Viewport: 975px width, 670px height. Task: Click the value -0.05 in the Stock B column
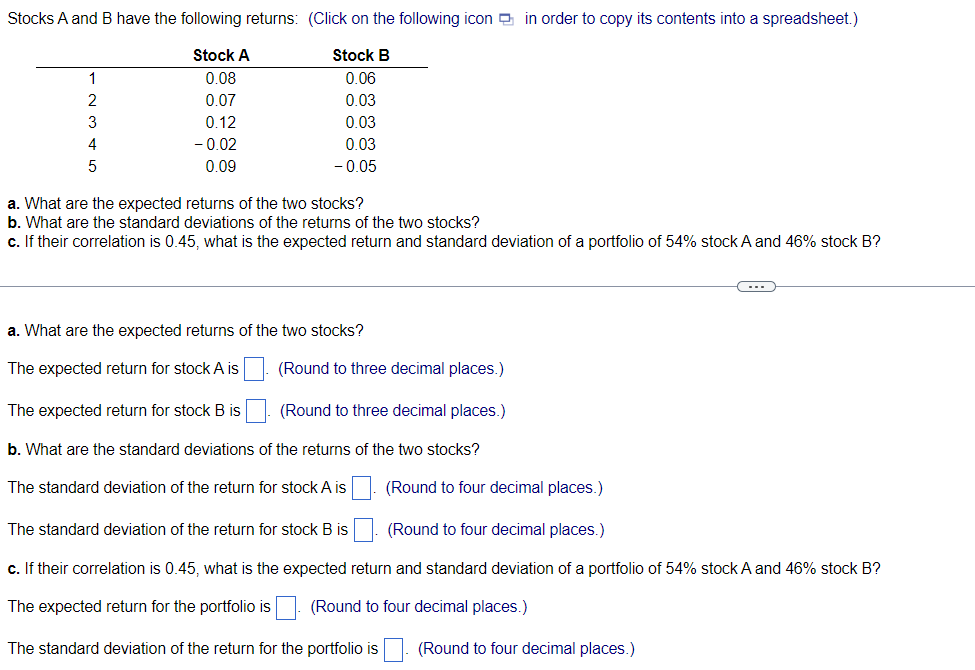361,166
